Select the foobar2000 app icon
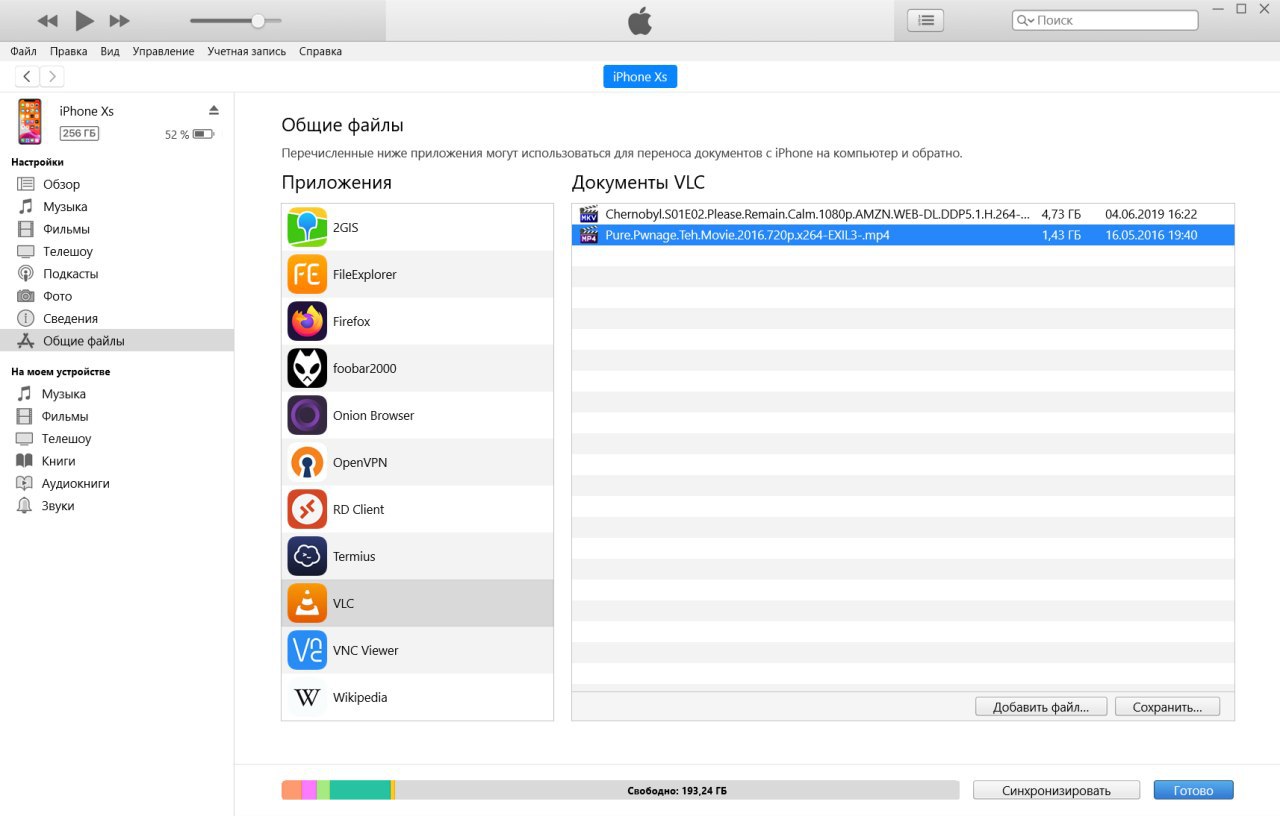This screenshot has width=1280, height=816. point(307,368)
